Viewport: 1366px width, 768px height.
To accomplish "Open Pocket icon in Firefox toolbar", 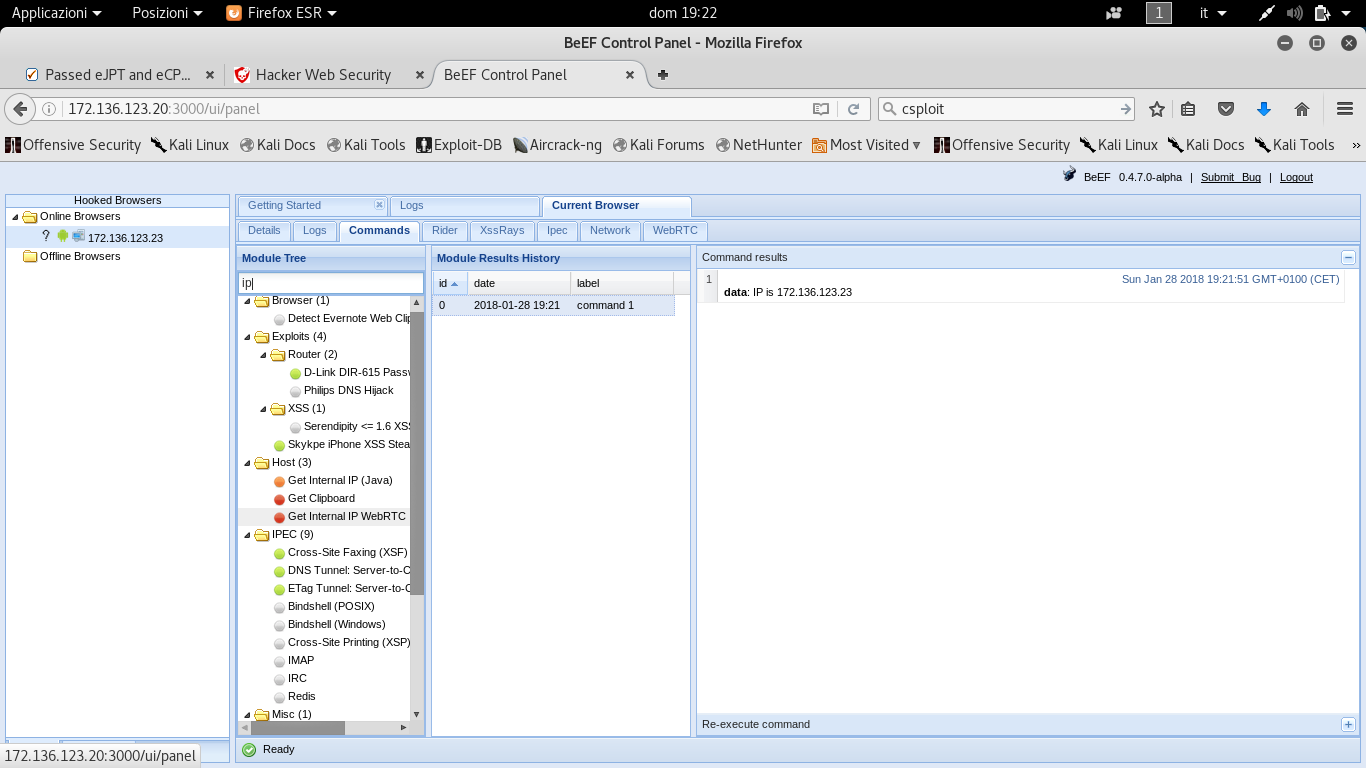I will coord(1226,109).
